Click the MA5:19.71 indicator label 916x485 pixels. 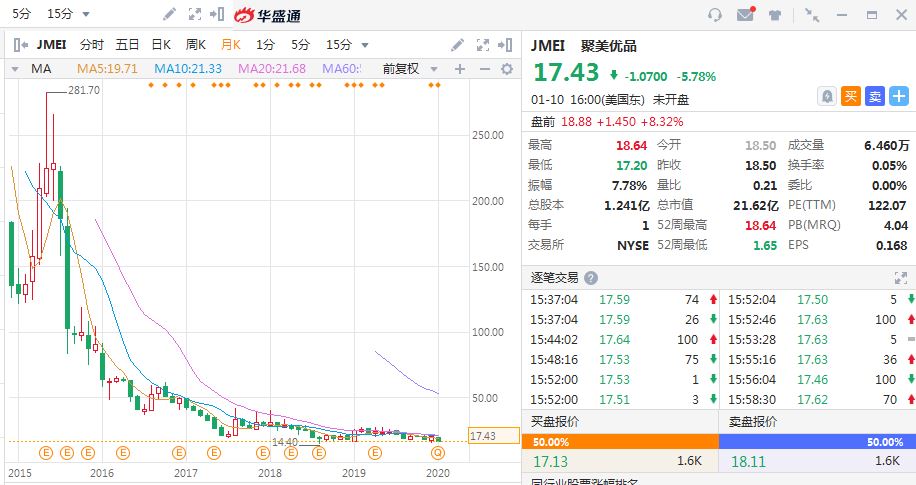[107, 69]
